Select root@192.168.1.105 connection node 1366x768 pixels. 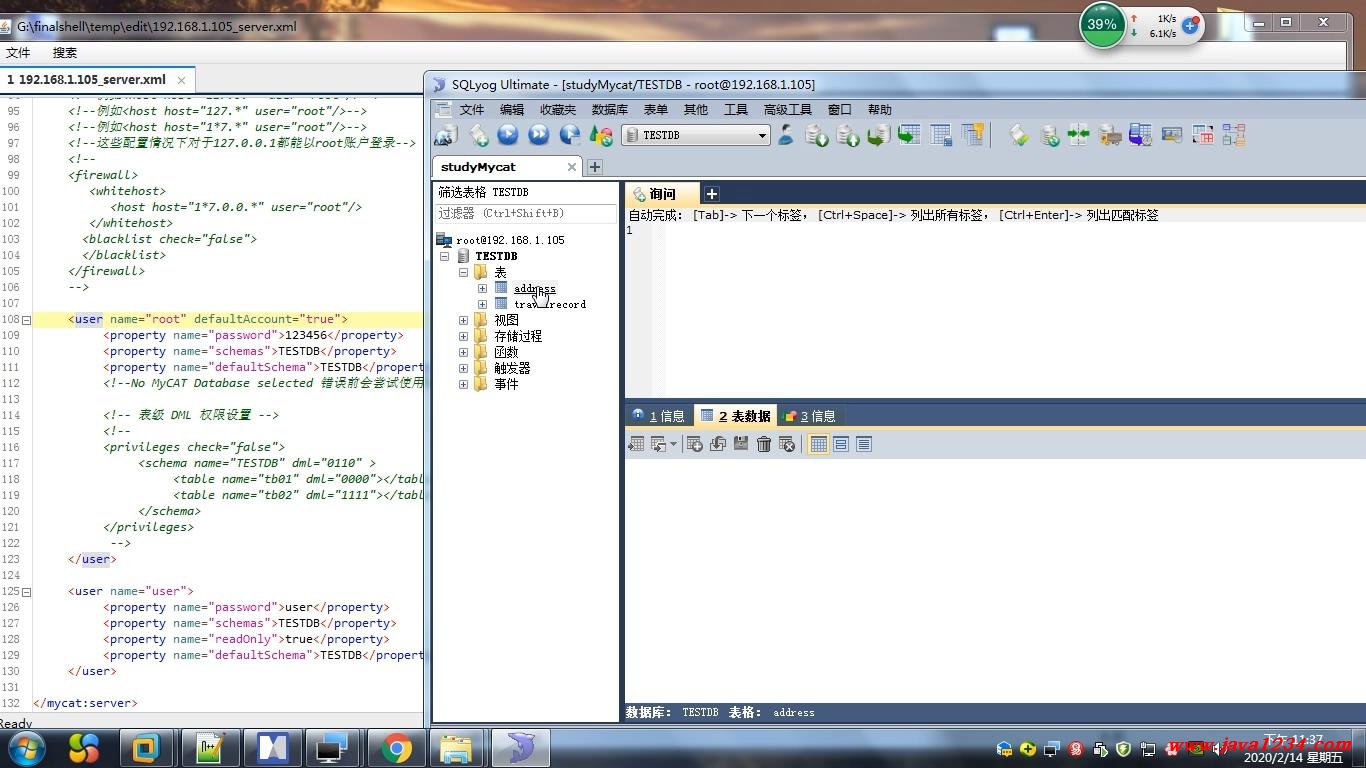tap(510, 240)
